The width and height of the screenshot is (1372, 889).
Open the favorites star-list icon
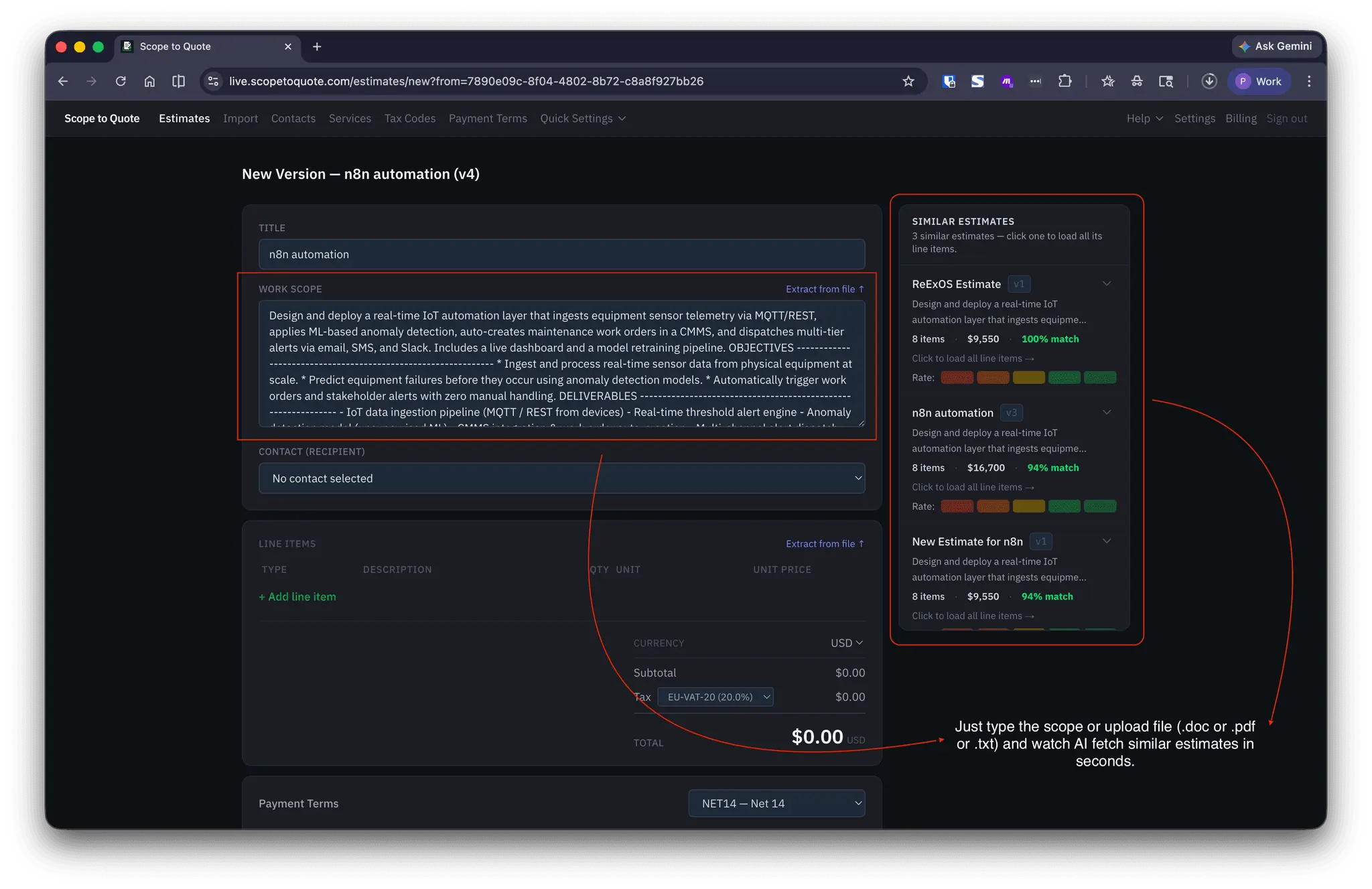tap(1108, 81)
